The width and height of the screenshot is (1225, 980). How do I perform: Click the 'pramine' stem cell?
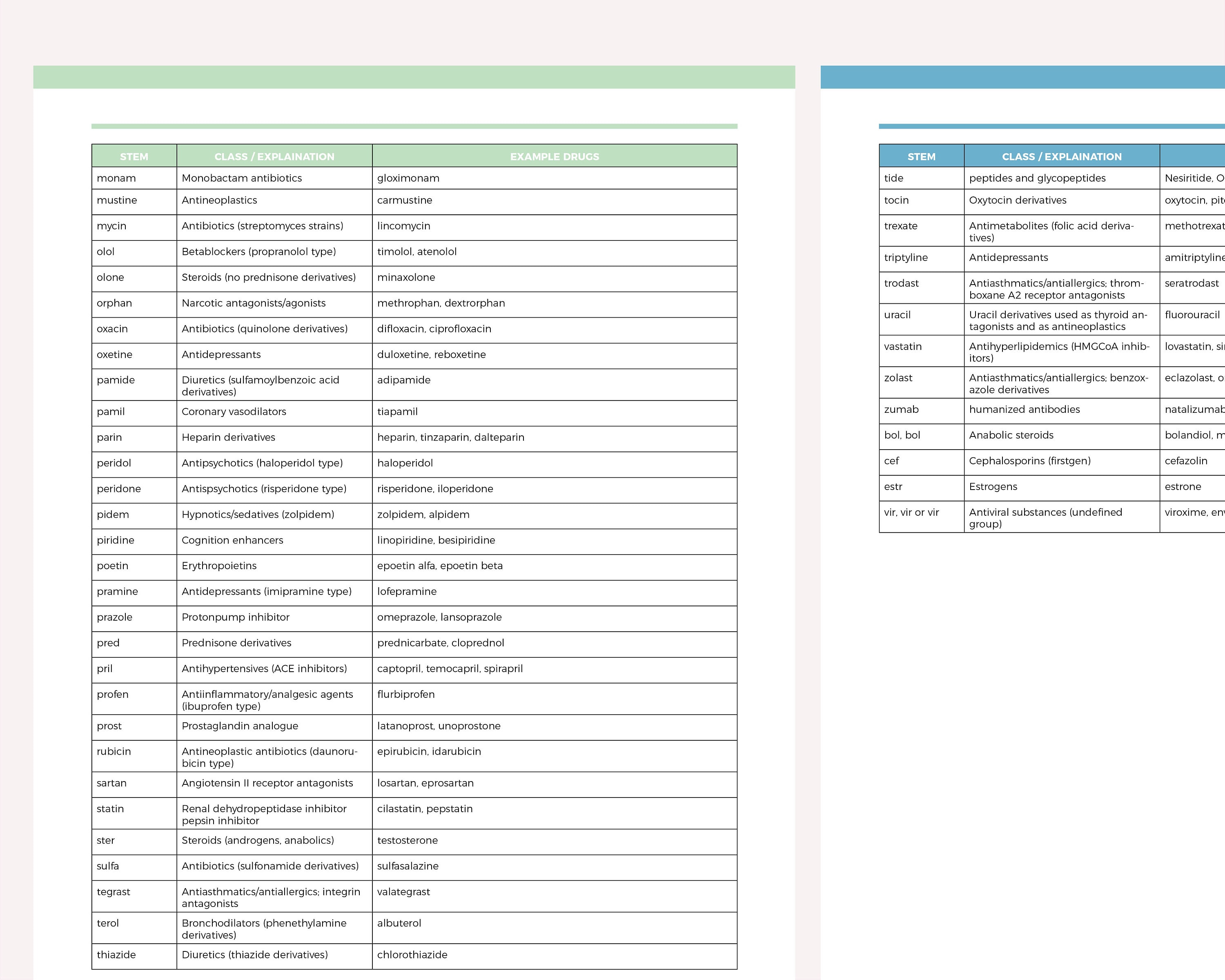134,593
